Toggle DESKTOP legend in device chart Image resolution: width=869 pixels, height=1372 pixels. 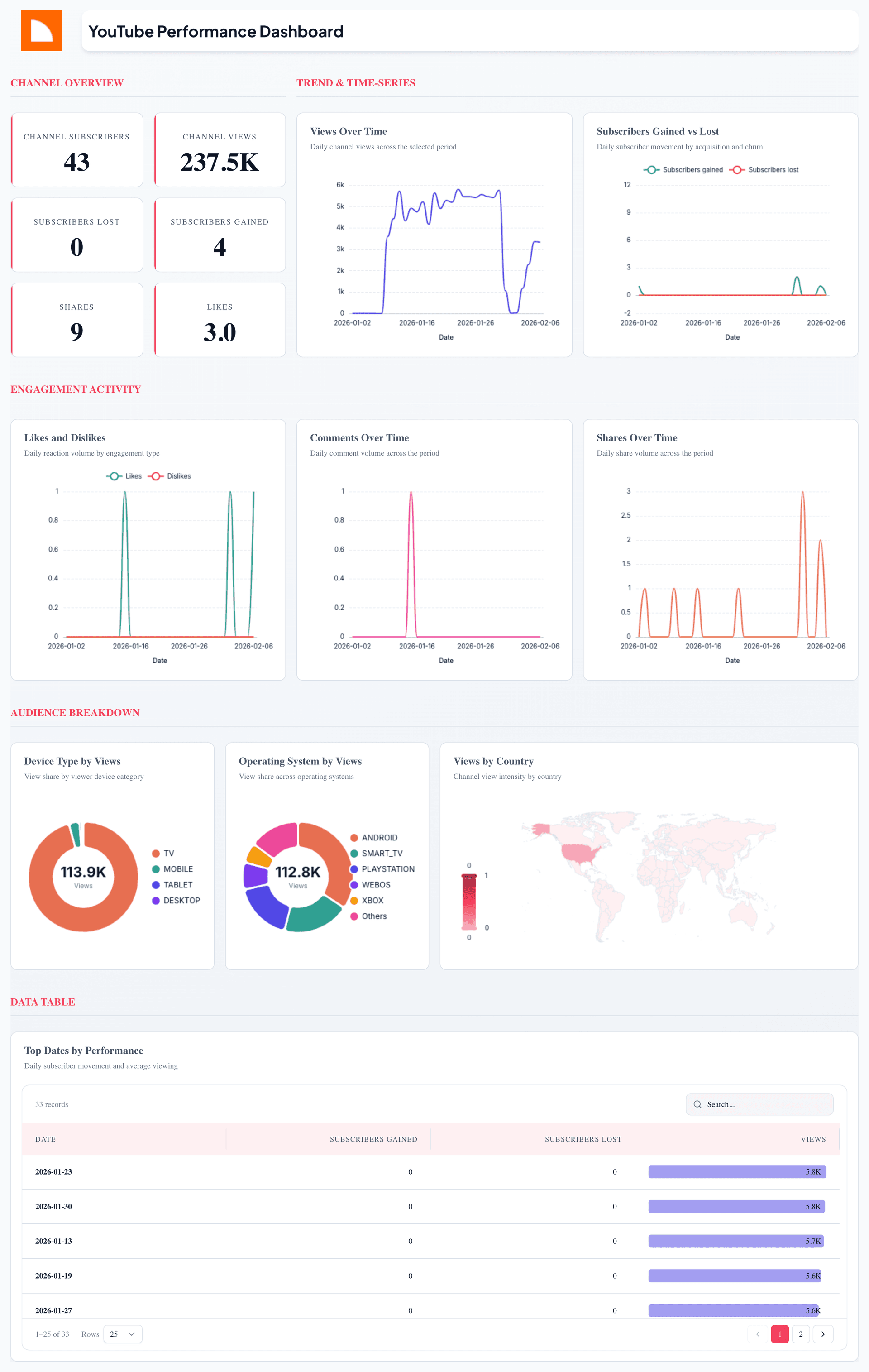pyautogui.click(x=176, y=900)
